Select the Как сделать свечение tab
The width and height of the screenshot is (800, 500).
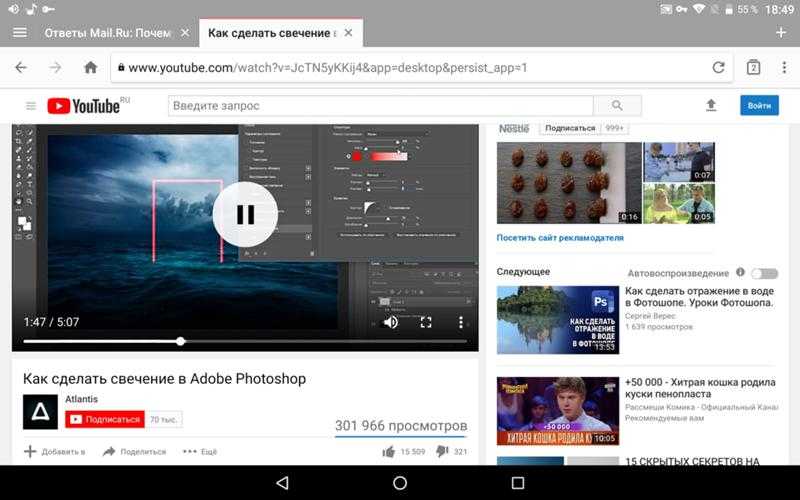coord(272,33)
